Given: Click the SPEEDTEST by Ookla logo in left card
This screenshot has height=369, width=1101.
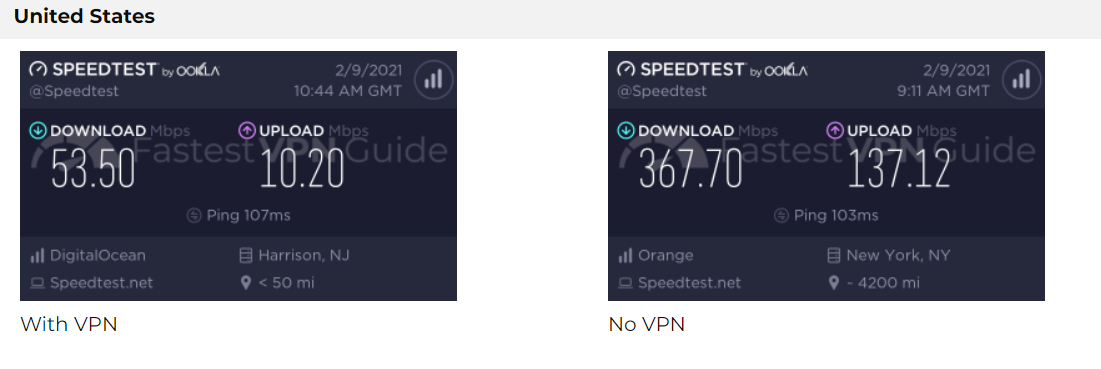Looking at the screenshot, I should (124, 69).
